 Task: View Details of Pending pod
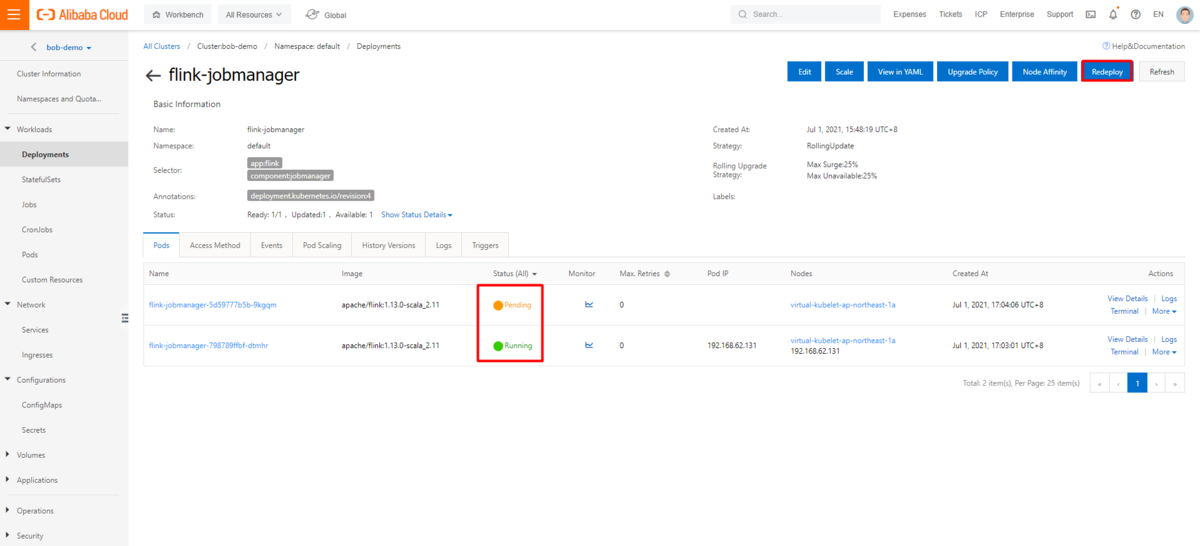[1127, 298]
